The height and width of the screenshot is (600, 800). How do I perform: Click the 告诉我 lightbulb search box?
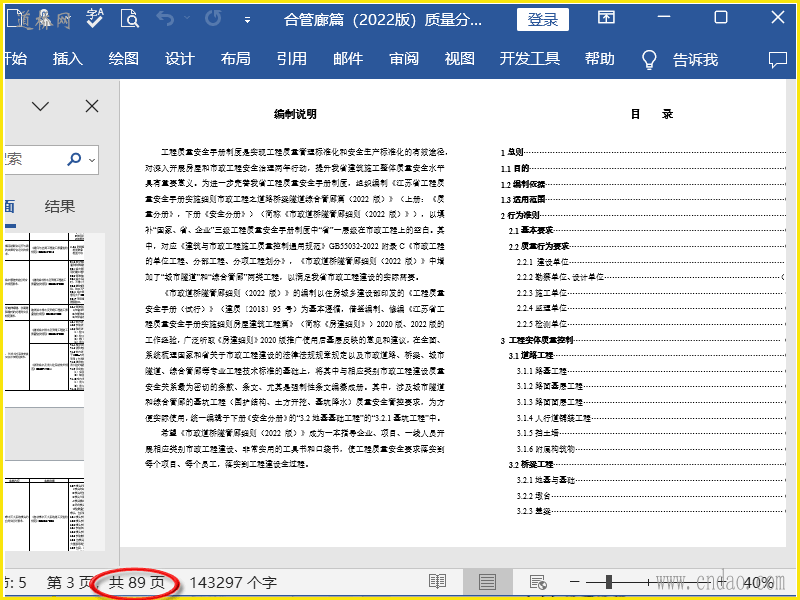(x=680, y=60)
